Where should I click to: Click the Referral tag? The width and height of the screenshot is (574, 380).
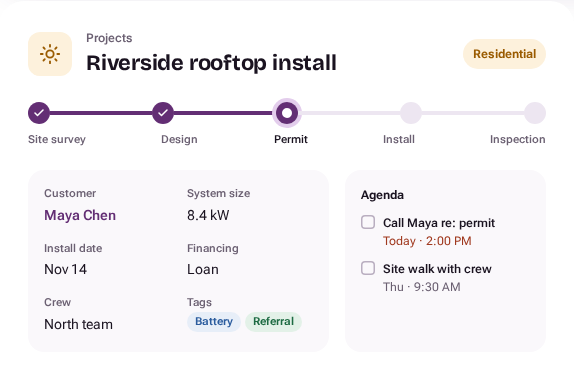click(273, 321)
